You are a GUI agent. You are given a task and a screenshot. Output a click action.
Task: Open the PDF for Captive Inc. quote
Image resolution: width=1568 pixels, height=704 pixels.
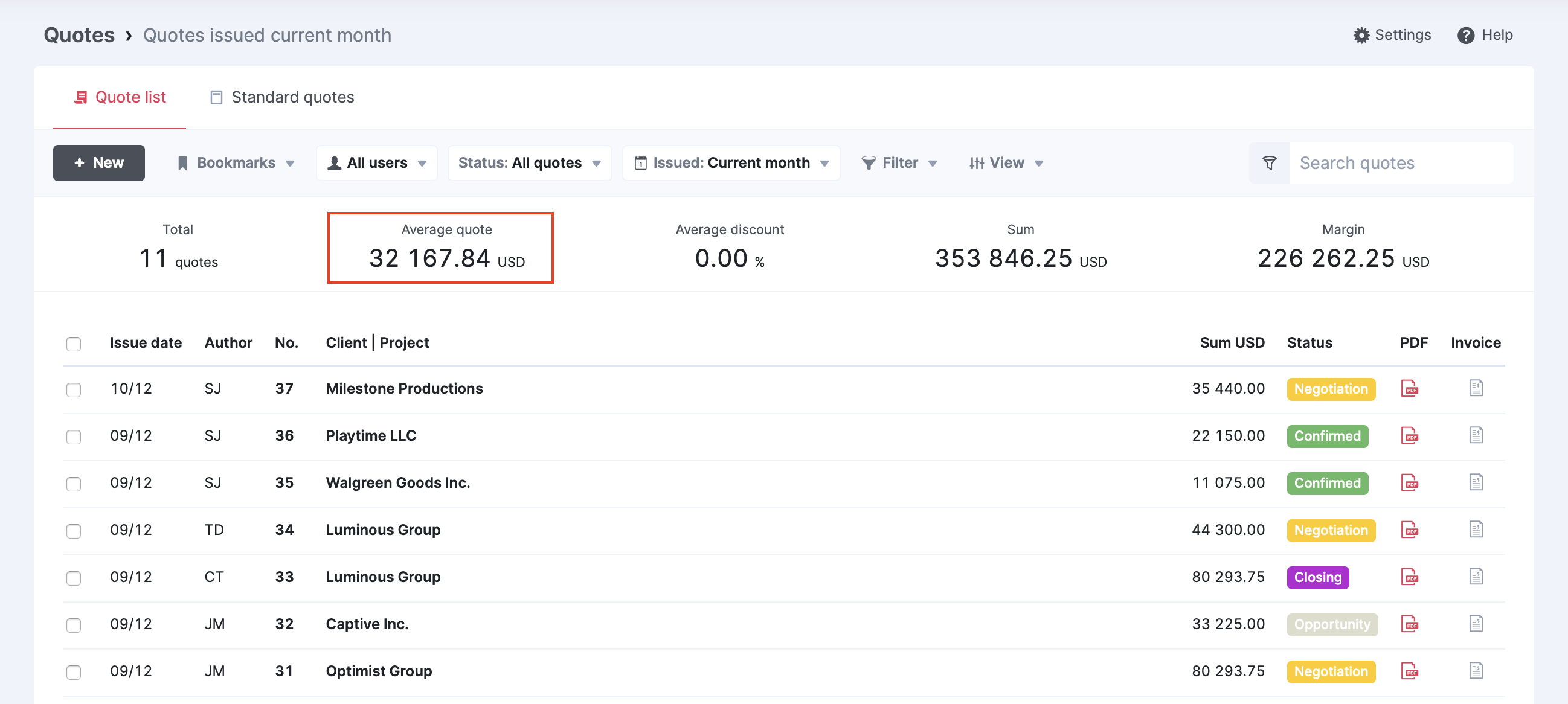point(1409,624)
